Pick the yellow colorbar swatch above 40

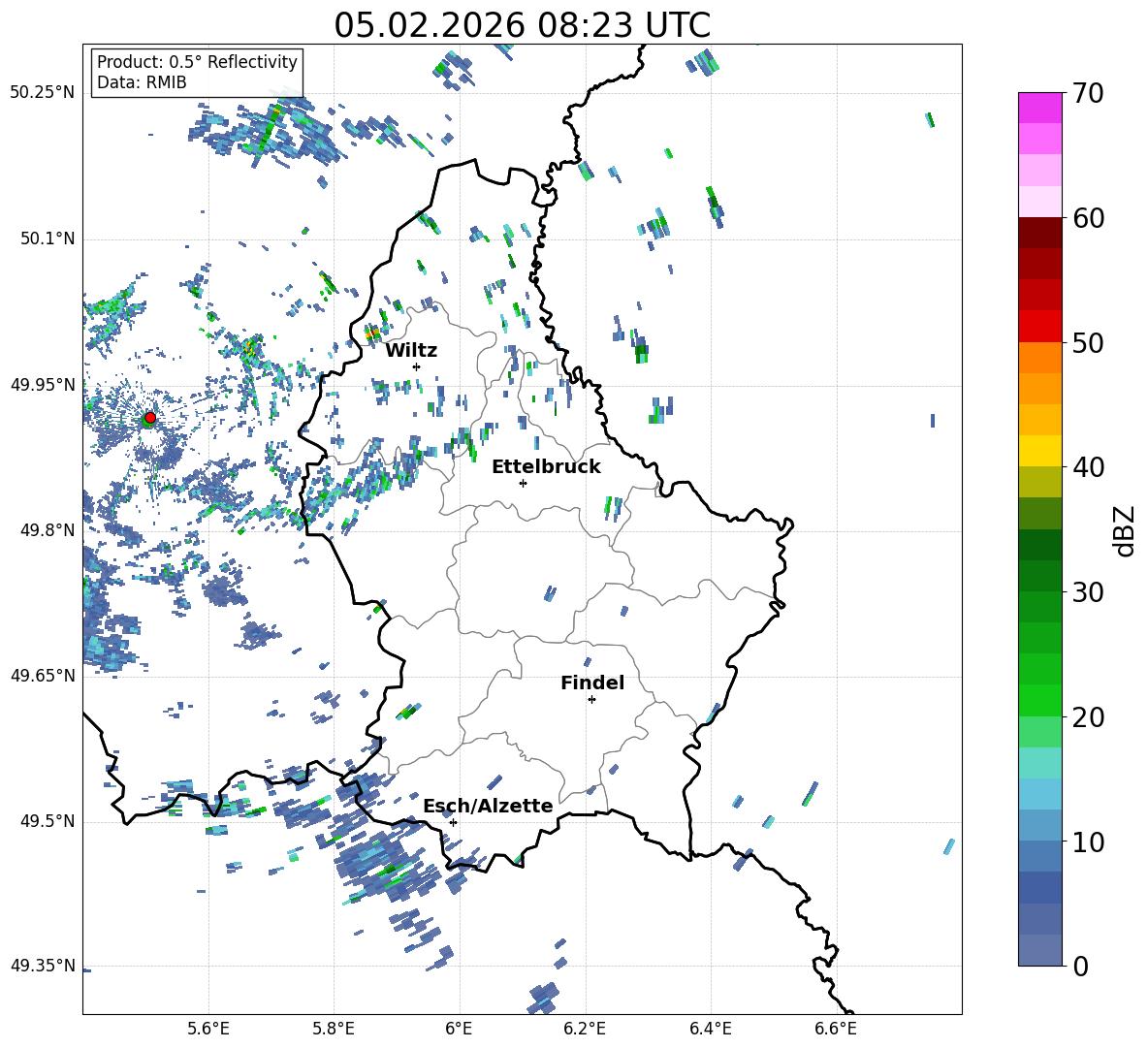coord(1039,451)
